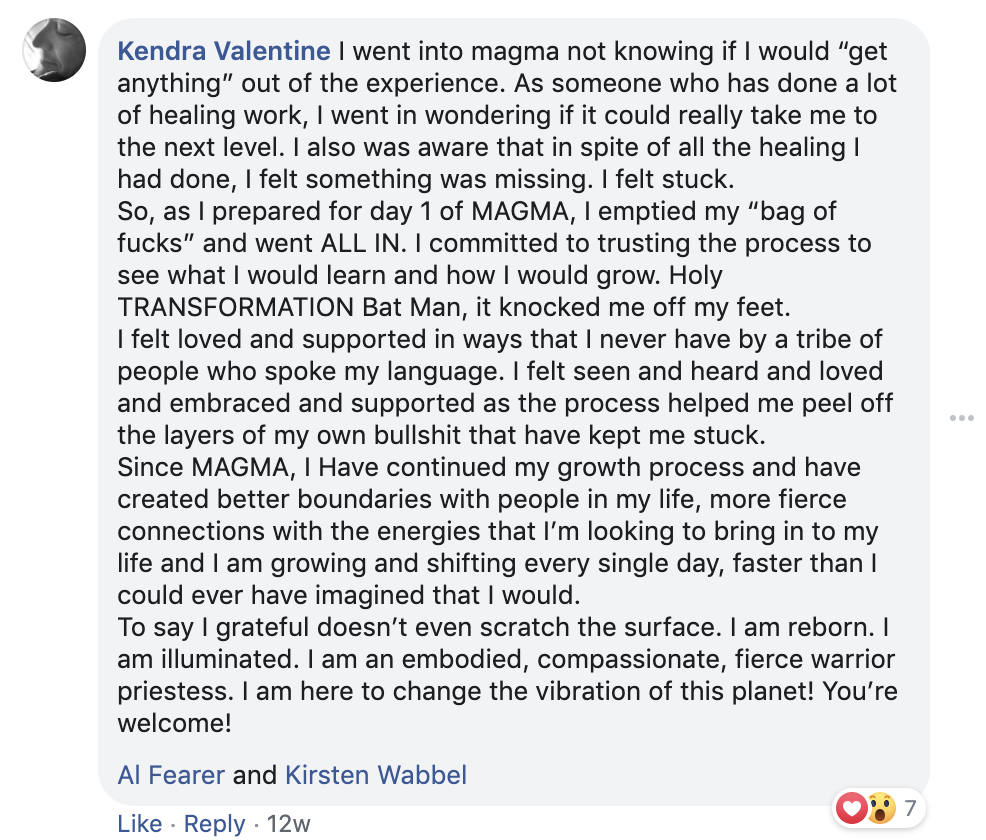Open the three-dot comment options menu
Screen dimensions: 986x840
click(x=962, y=418)
